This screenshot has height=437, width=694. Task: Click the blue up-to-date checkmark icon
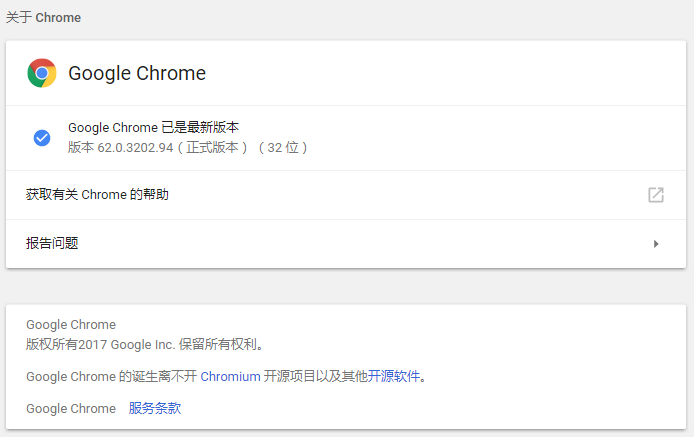point(42,138)
